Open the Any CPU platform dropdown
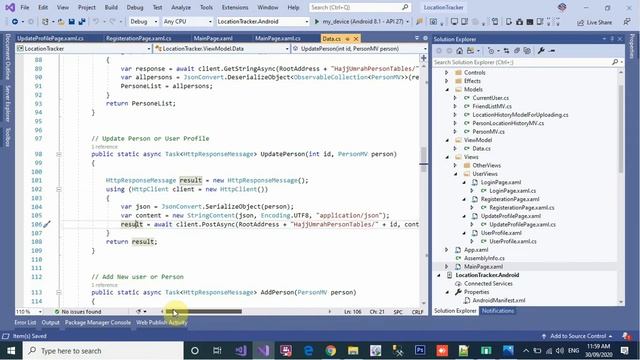This screenshot has width=640, height=360. coord(187,22)
